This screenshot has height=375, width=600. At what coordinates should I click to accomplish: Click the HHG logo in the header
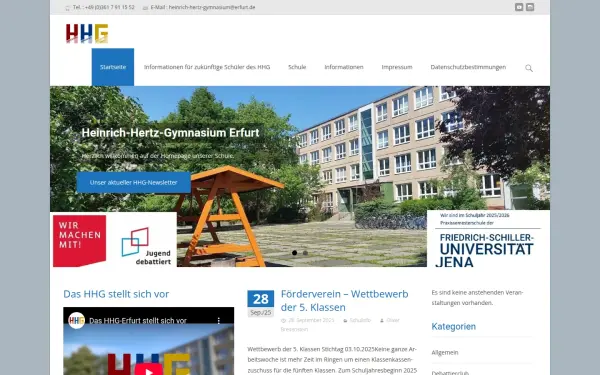[x=87, y=33]
